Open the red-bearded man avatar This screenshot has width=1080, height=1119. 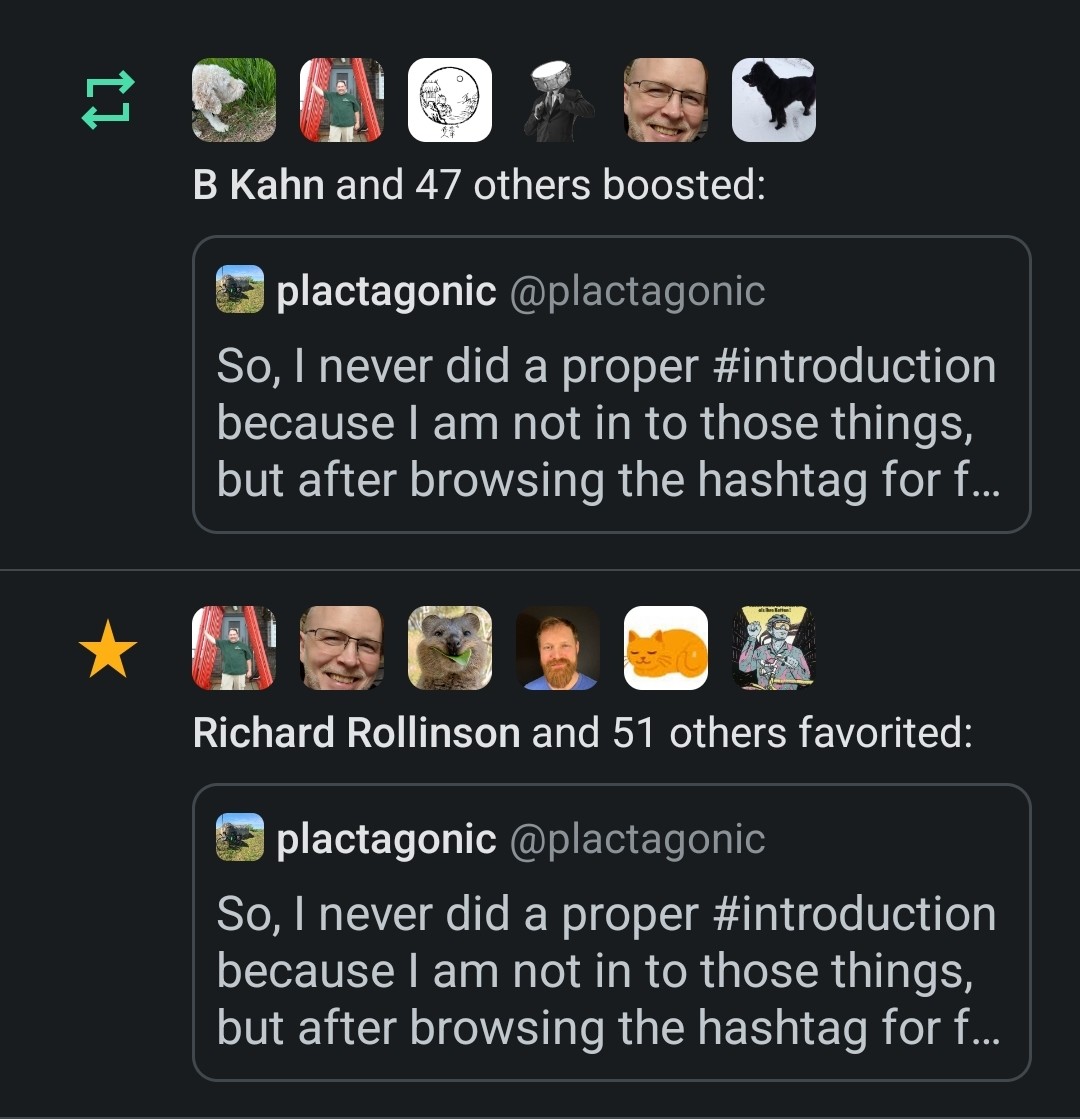(x=558, y=648)
